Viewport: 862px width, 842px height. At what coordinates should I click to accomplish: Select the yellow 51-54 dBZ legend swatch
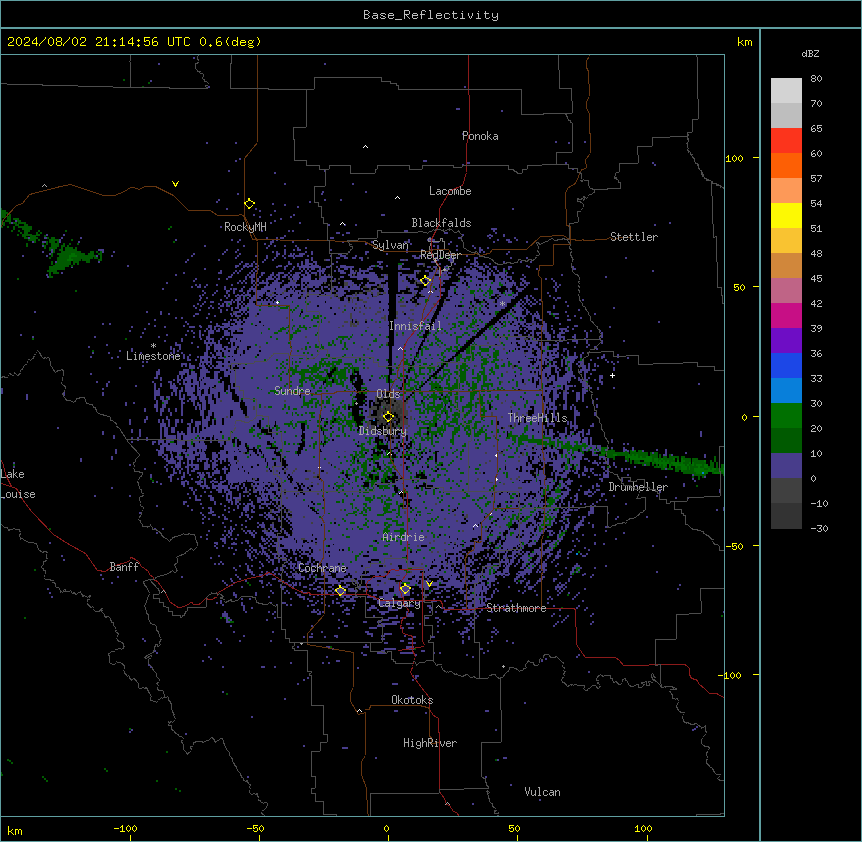tap(786, 215)
